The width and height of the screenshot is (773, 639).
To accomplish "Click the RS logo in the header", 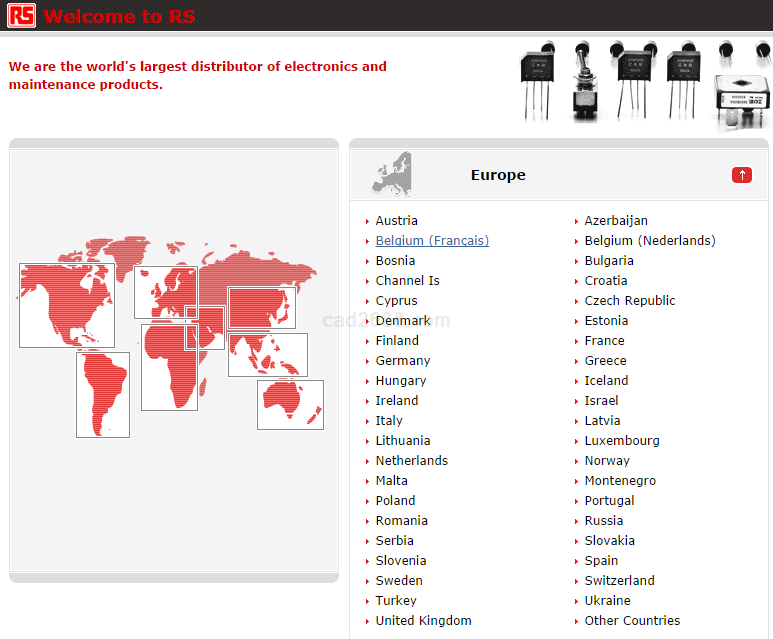I will point(21,15).
